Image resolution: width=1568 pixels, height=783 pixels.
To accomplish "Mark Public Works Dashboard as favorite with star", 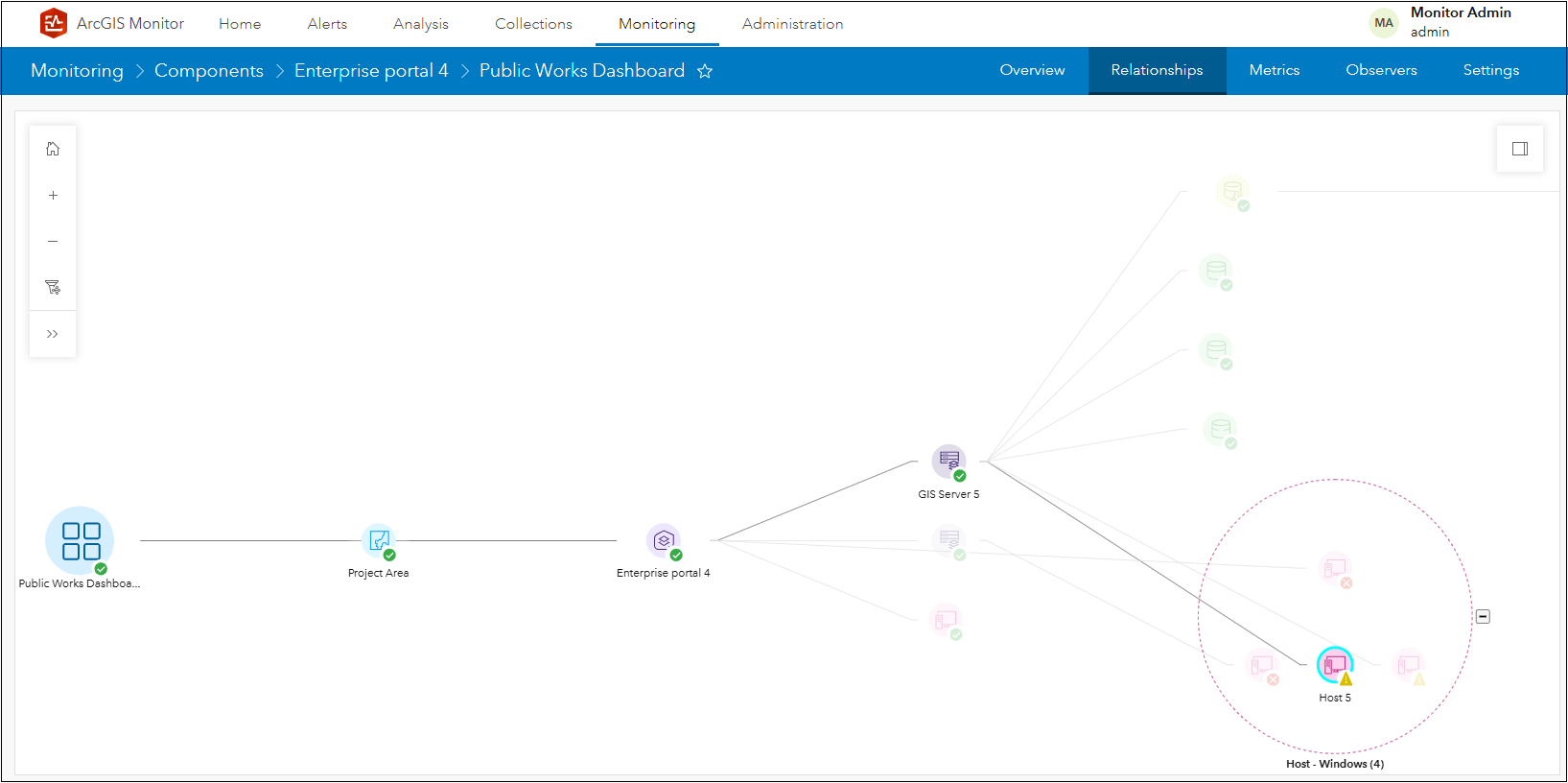I will [705, 71].
